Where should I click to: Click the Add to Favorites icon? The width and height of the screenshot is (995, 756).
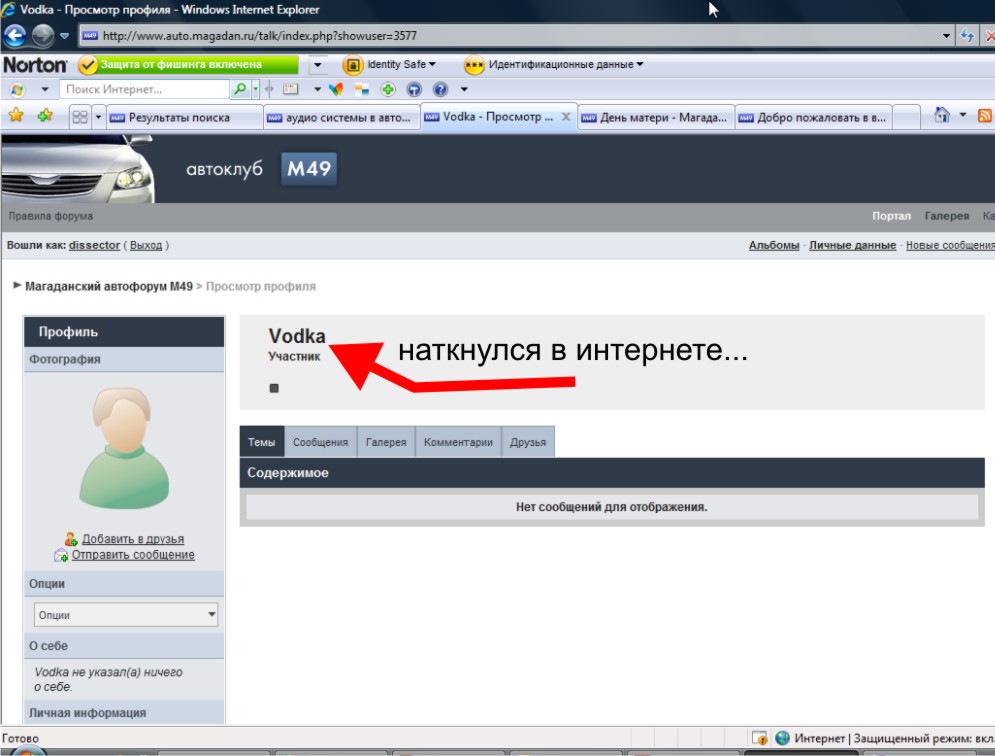point(45,116)
